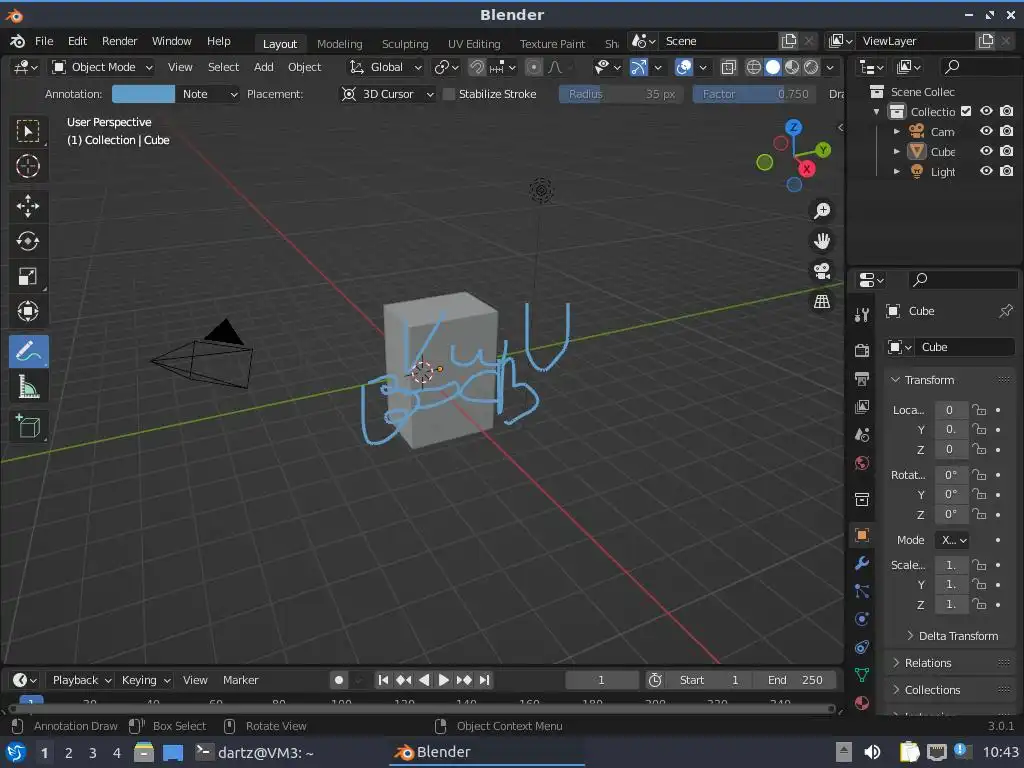
Task: Click the pan hand viewport icon
Action: (x=822, y=241)
